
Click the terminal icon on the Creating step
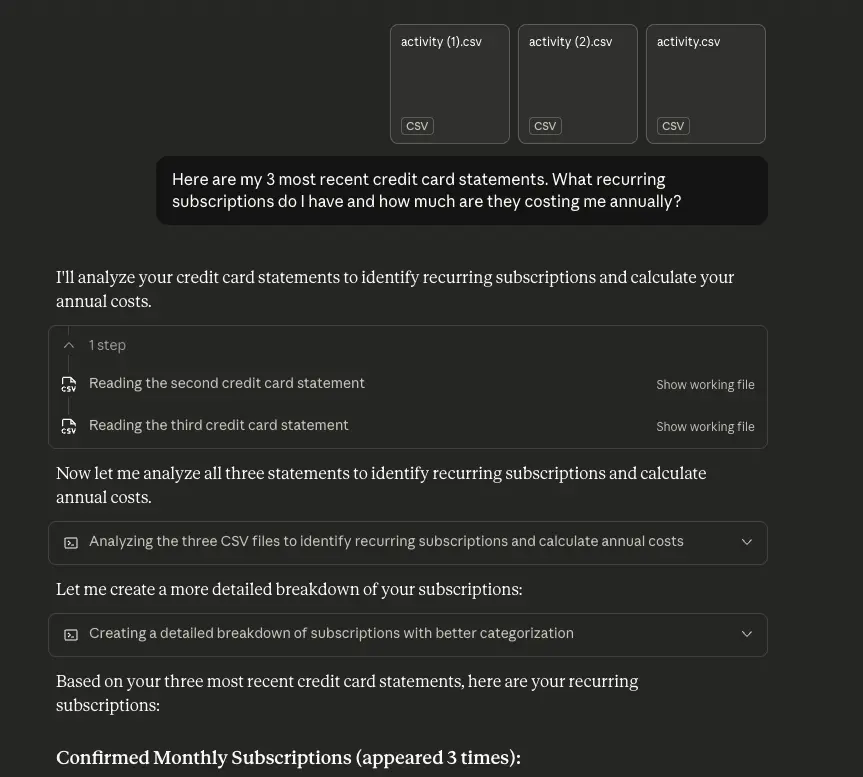point(71,634)
